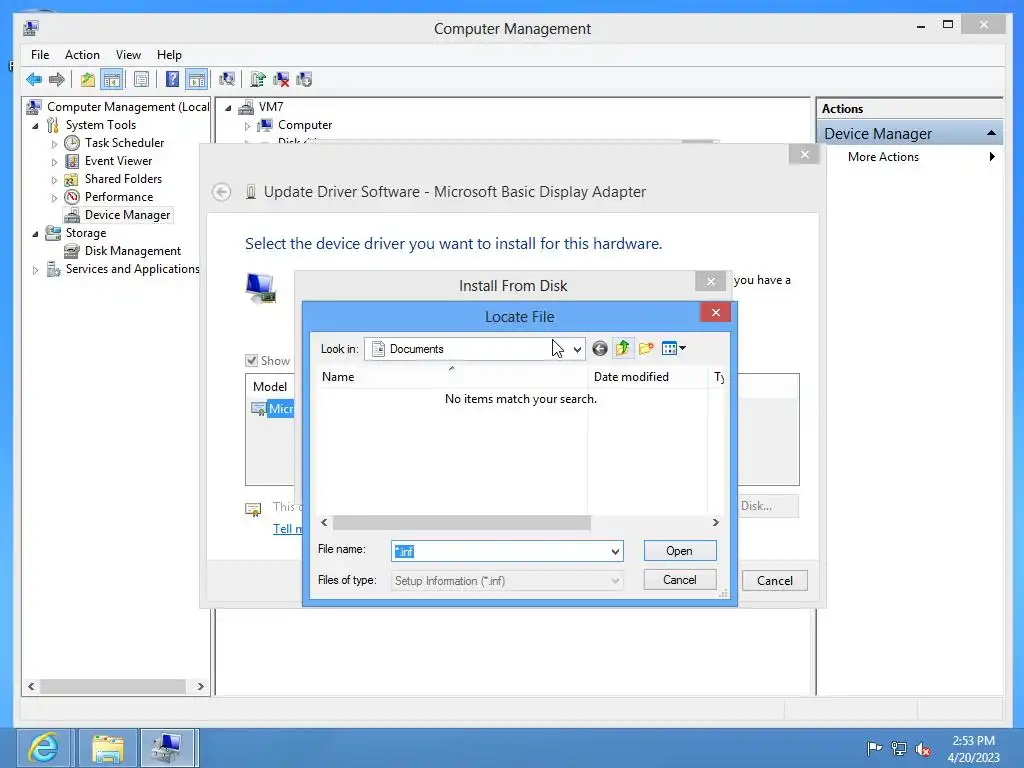Select Task Scheduler in console tree
1024x768 pixels.
(x=124, y=143)
